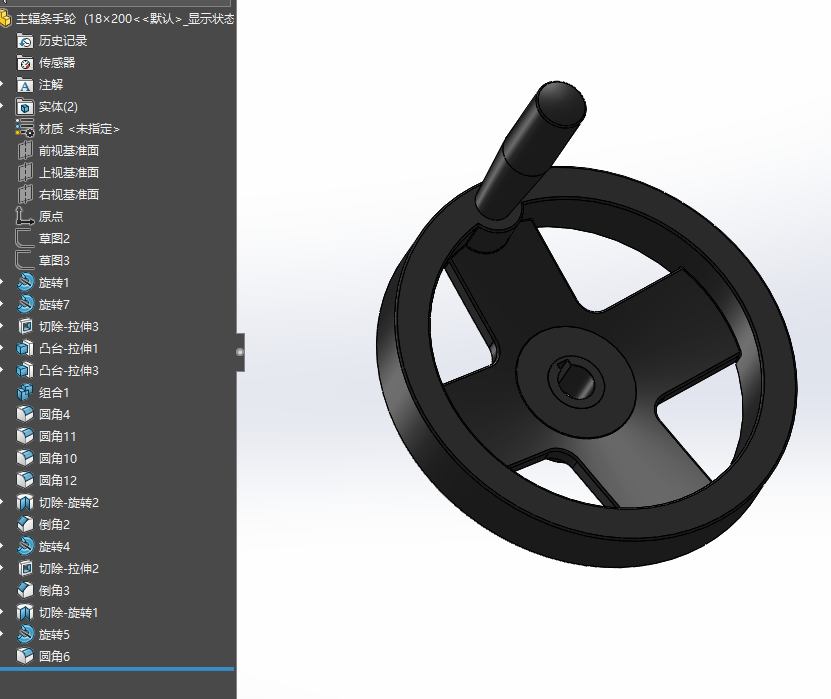Click the 圆角6 fillet icon
Image resolution: width=831 pixels, height=699 pixels.
[24, 657]
